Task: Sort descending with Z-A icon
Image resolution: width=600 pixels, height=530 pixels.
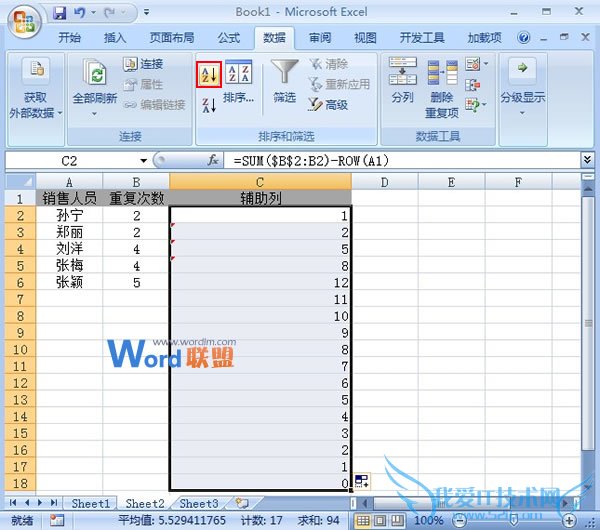Action: tap(209, 105)
